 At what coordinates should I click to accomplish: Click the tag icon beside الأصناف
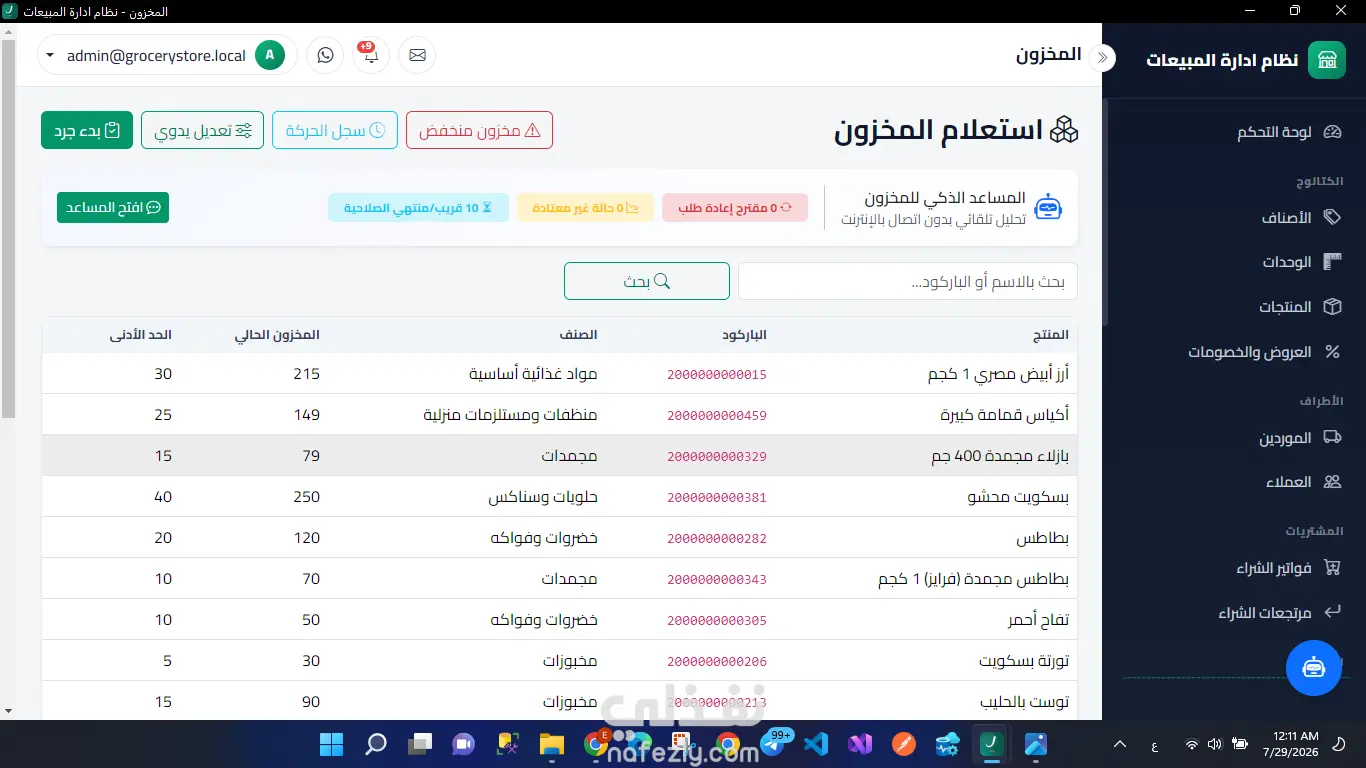point(1332,217)
